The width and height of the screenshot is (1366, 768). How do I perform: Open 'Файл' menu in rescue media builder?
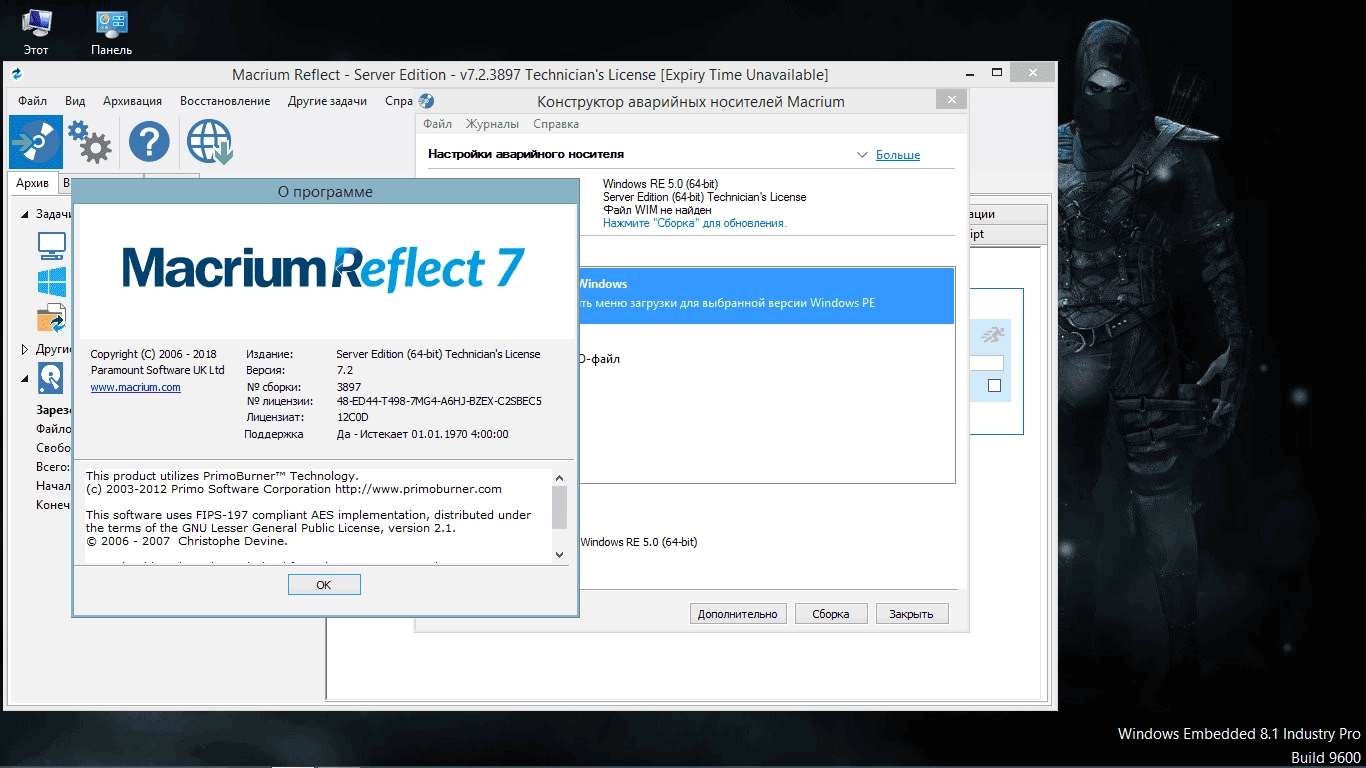[x=437, y=124]
